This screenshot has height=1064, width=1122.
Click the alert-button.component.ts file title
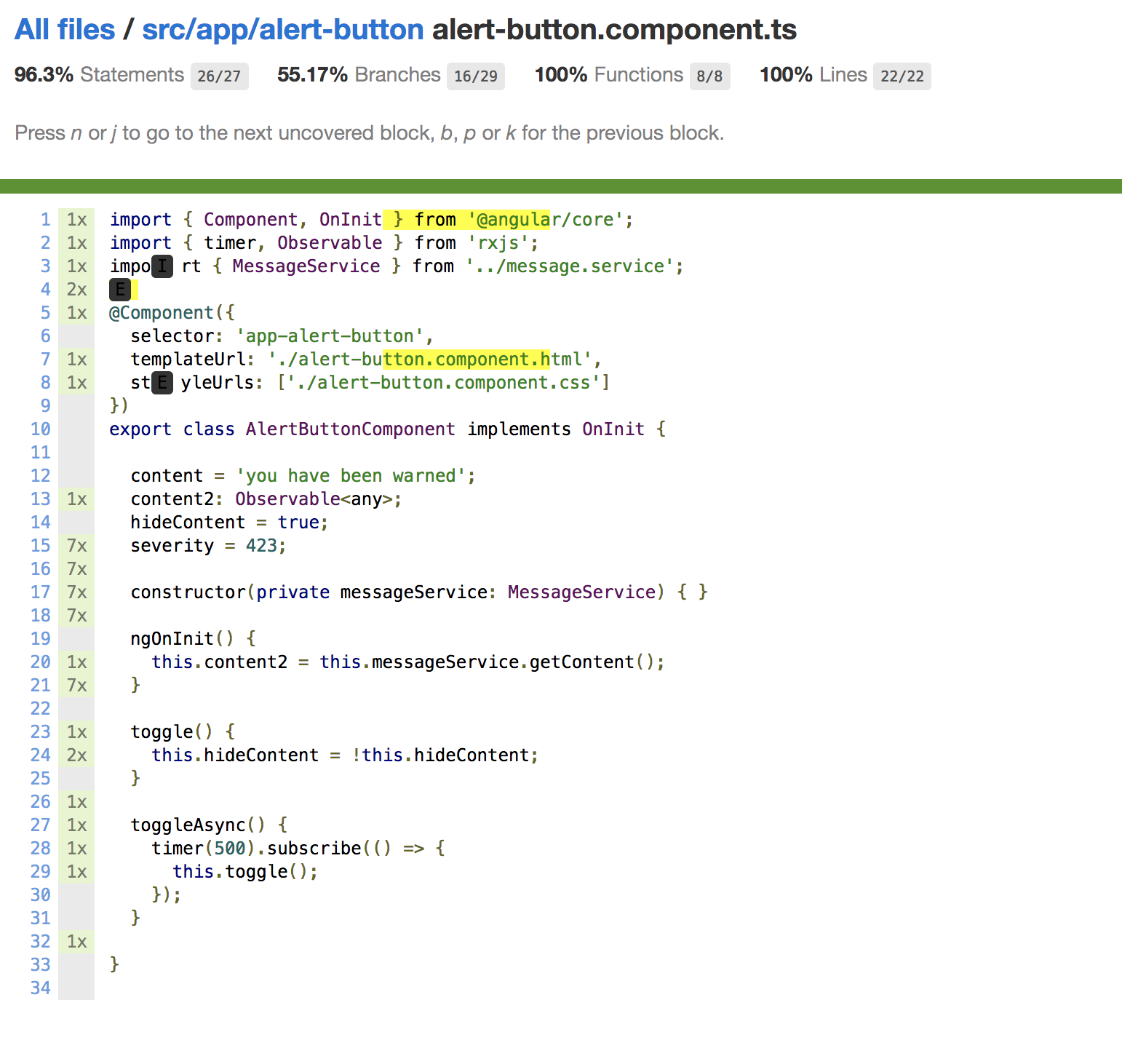click(614, 30)
